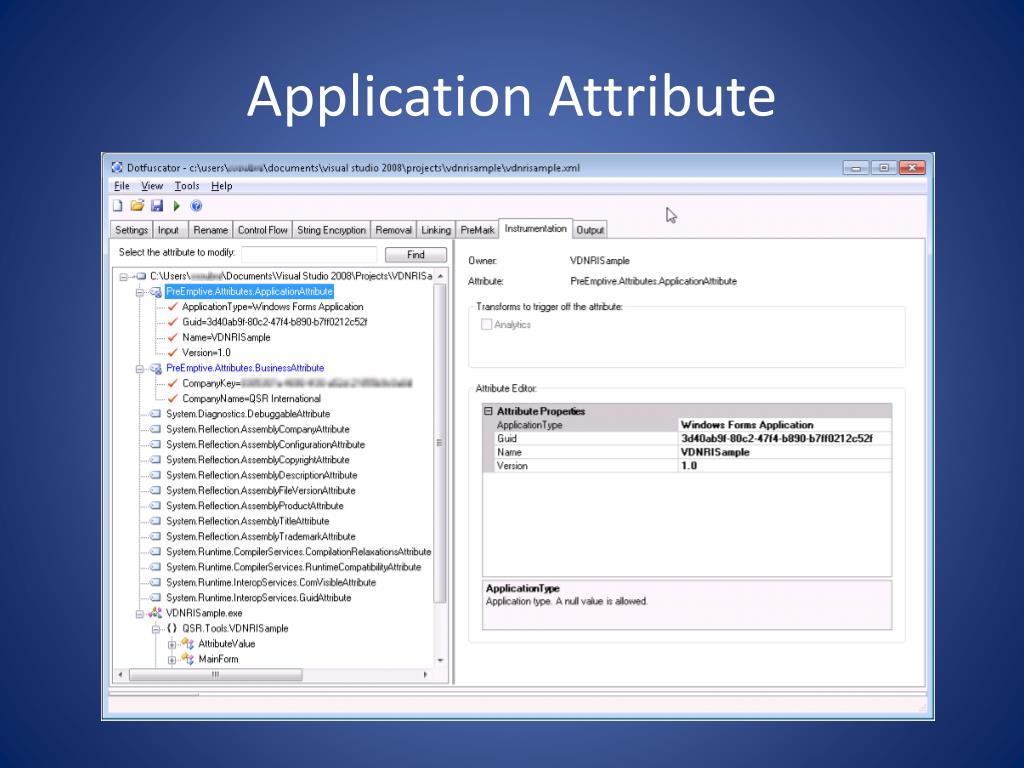Toggle the CompanyName=QSR International checkmark
This screenshot has width=1024, height=768.
[172, 398]
